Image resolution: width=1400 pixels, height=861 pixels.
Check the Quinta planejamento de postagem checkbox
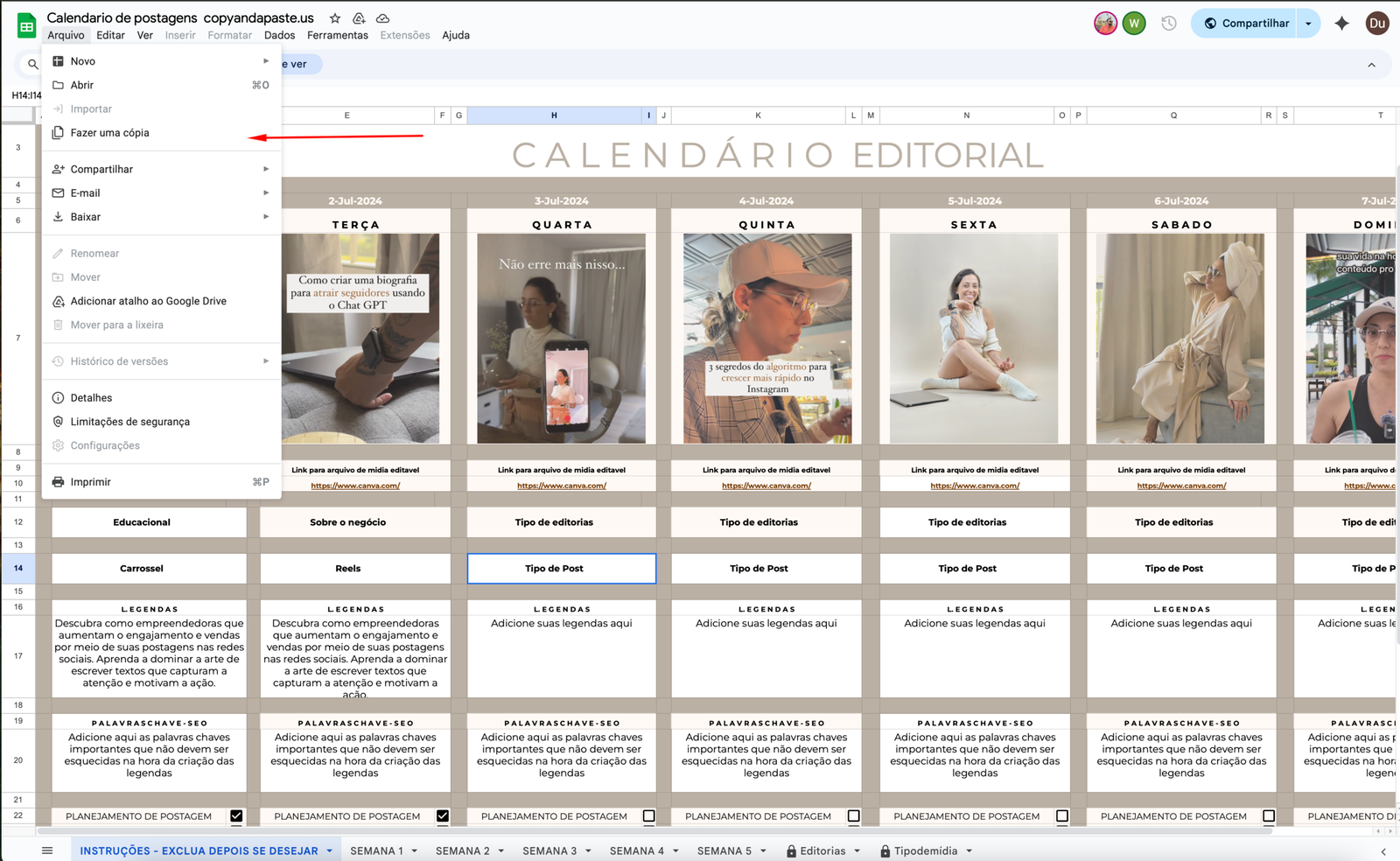tap(853, 816)
